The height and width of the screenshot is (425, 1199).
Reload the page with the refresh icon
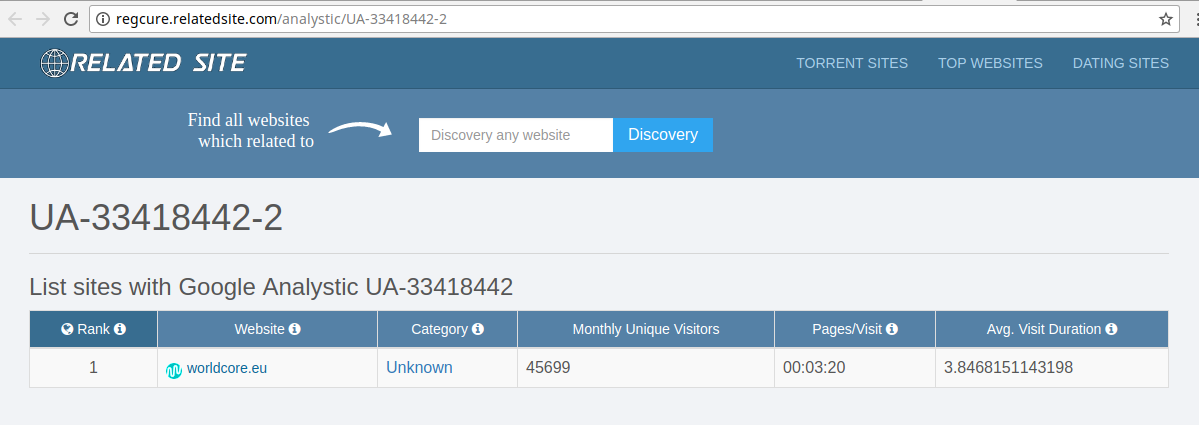71,19
